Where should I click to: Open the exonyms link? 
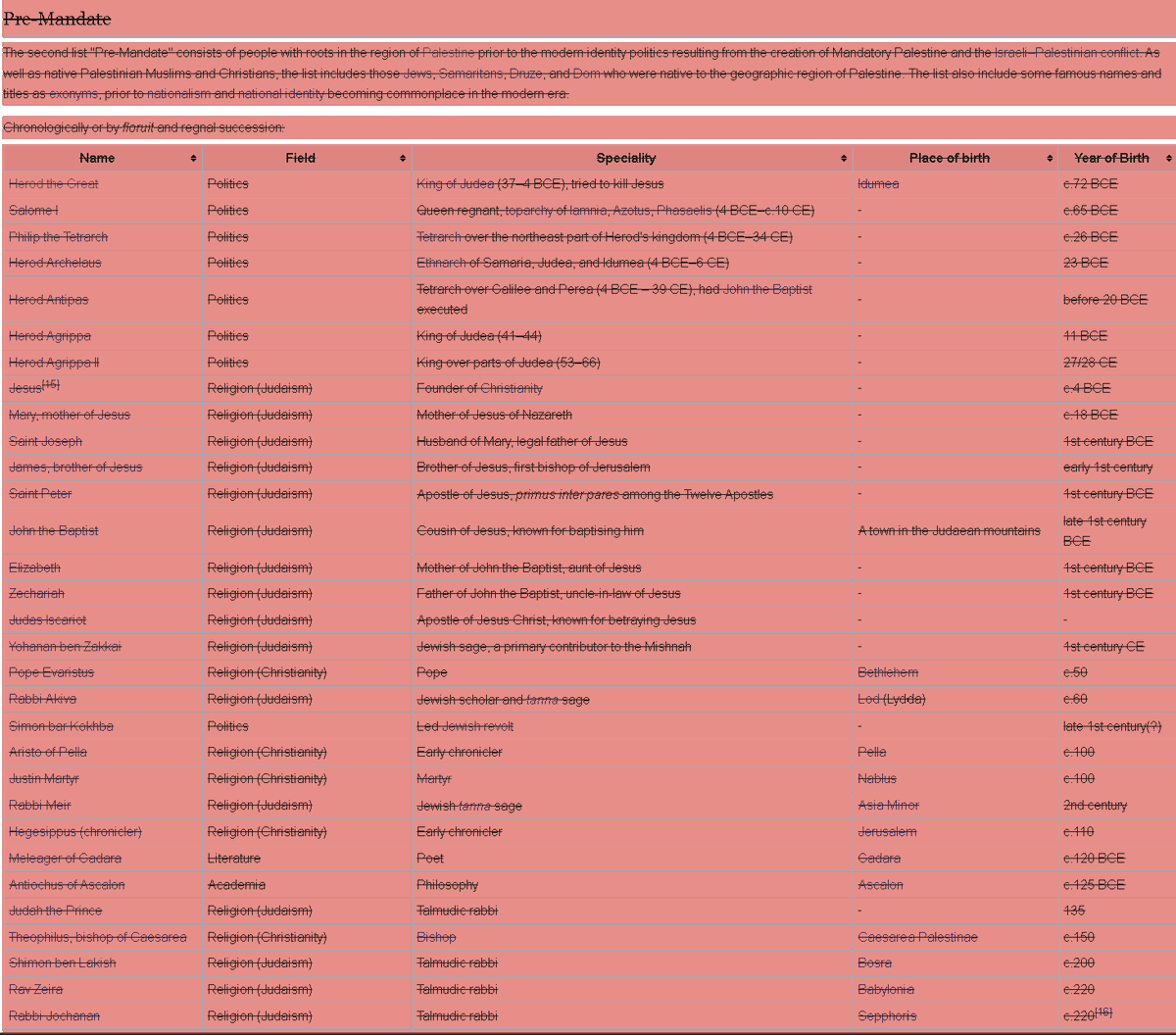(x=73, y=94)
